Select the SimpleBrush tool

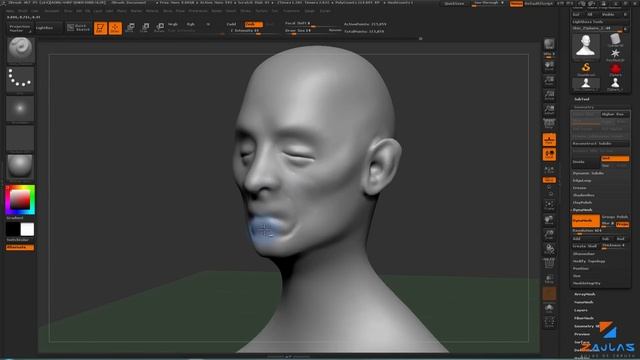coord(586,69)
